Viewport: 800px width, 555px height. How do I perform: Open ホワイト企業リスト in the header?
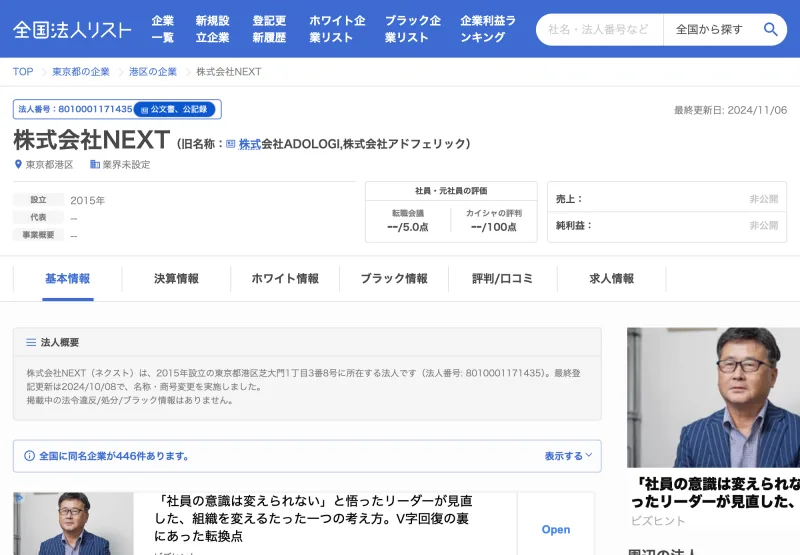(337, 29)
